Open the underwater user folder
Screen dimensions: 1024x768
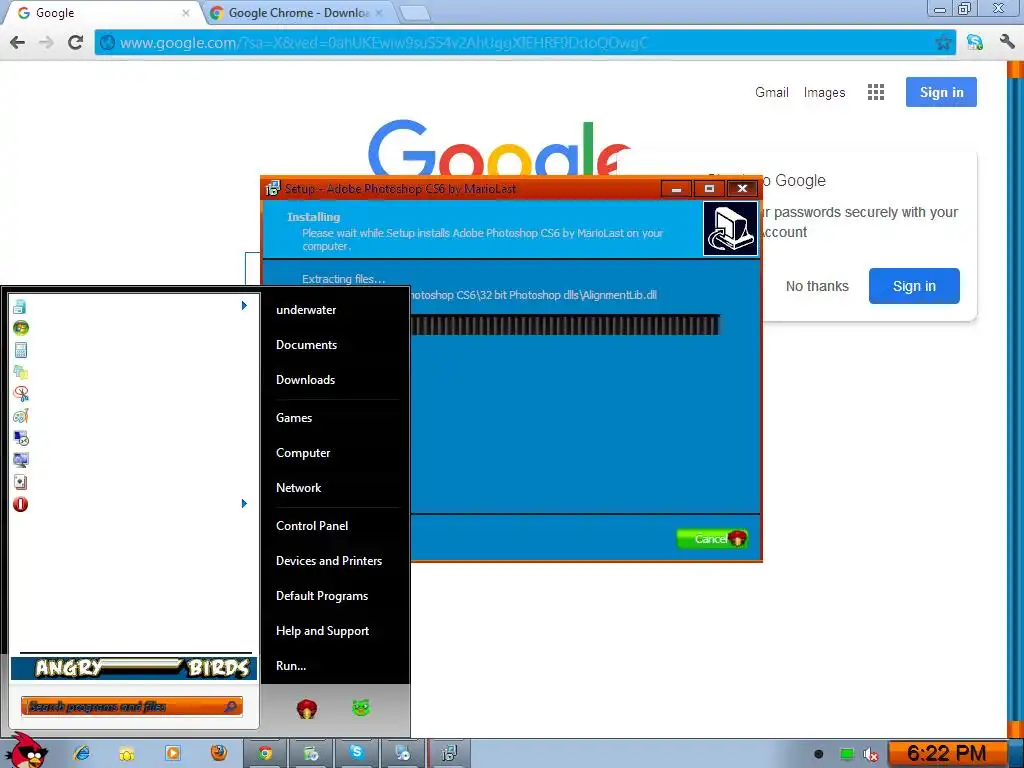pyautogui.click(x=306, y=310)
